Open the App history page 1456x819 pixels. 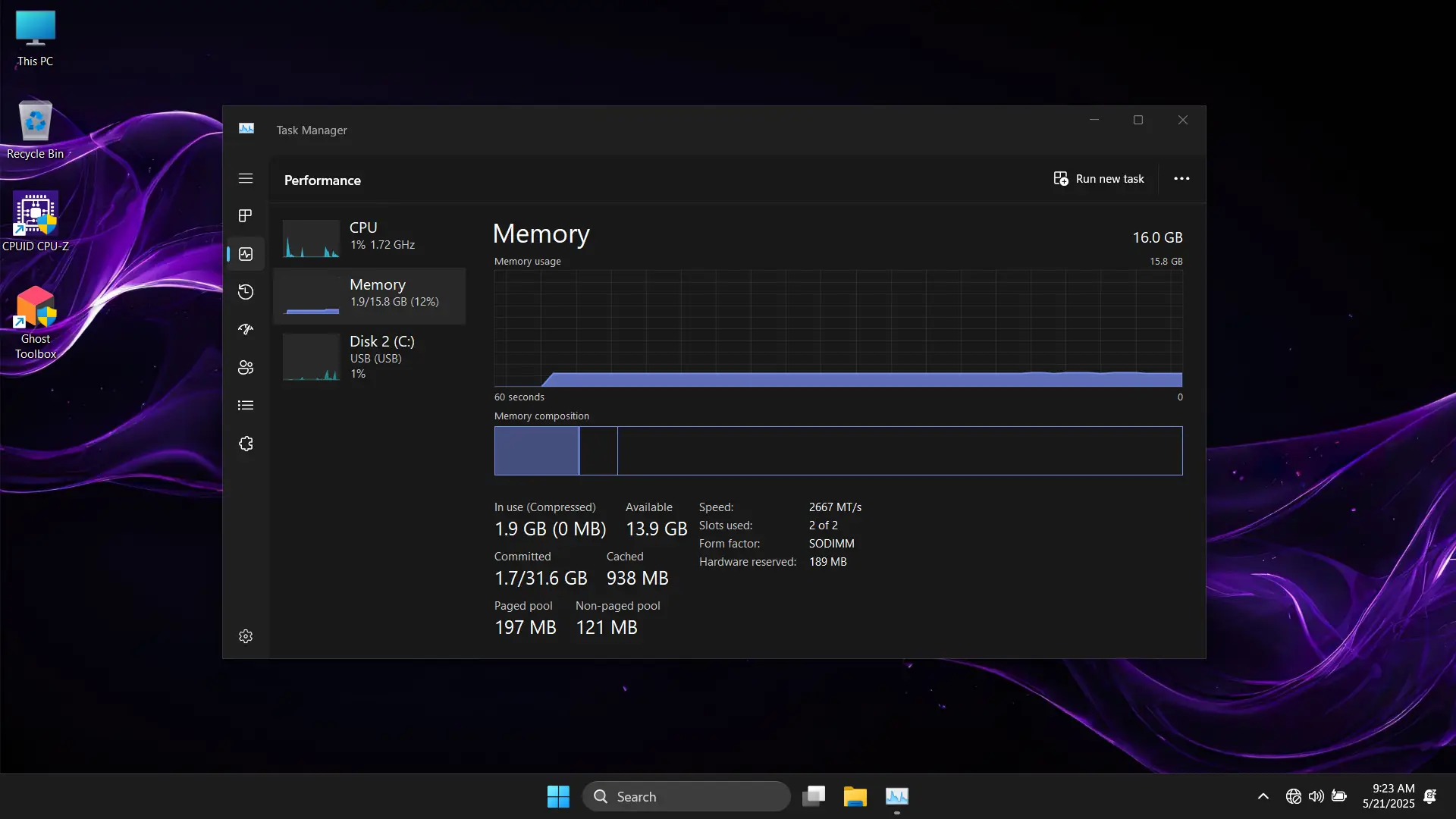[x=246, y=291]
